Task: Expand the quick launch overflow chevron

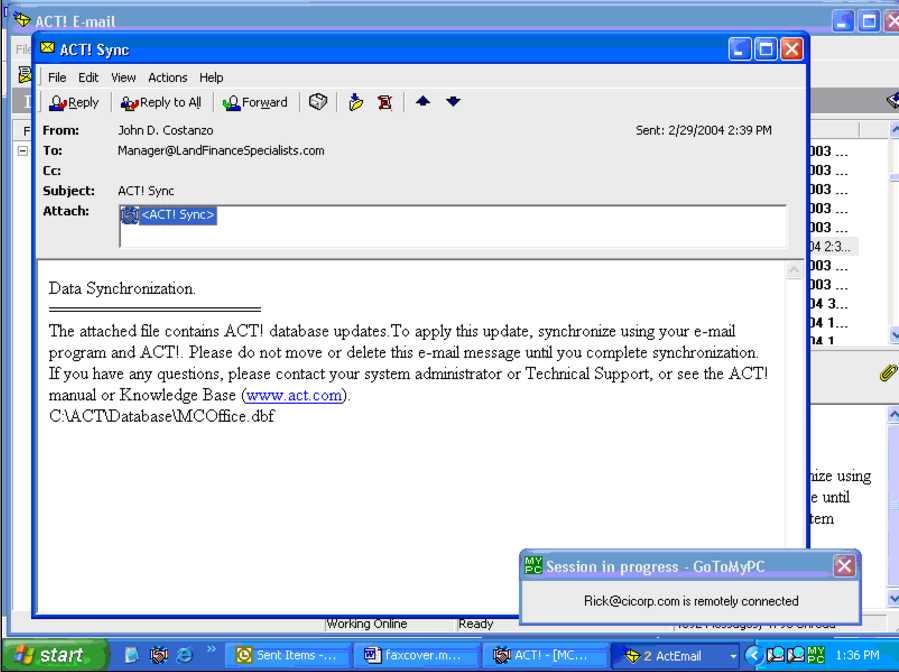Action: click(212, 648)
